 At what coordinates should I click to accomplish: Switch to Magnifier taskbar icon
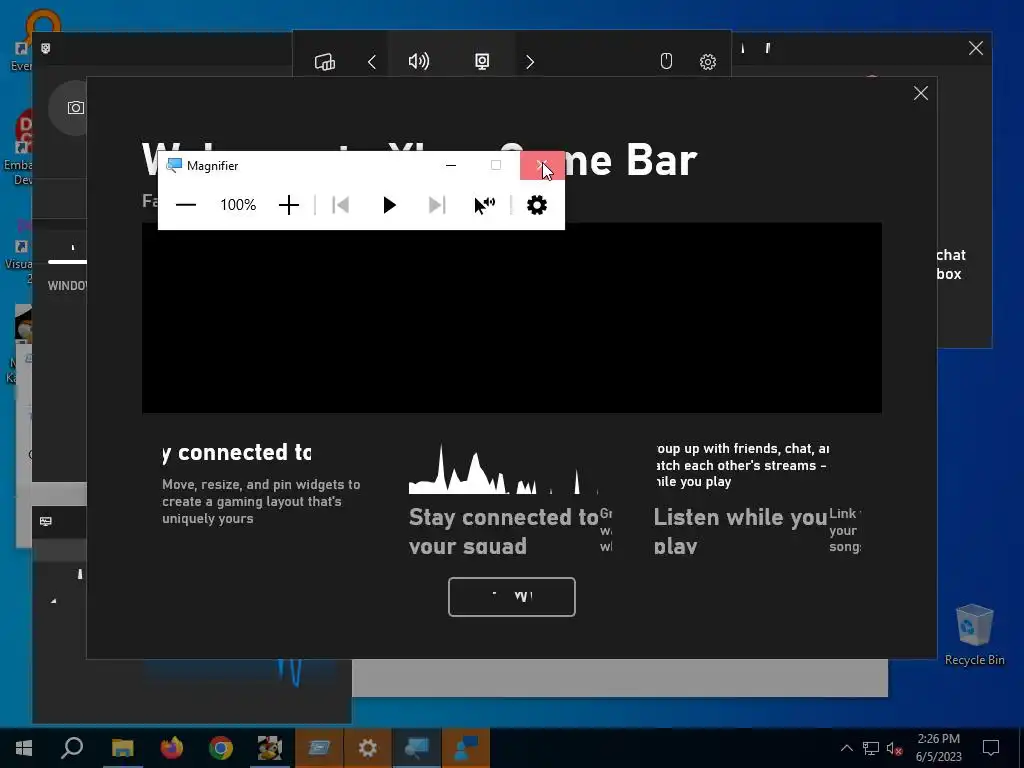[x=417, y=748]
